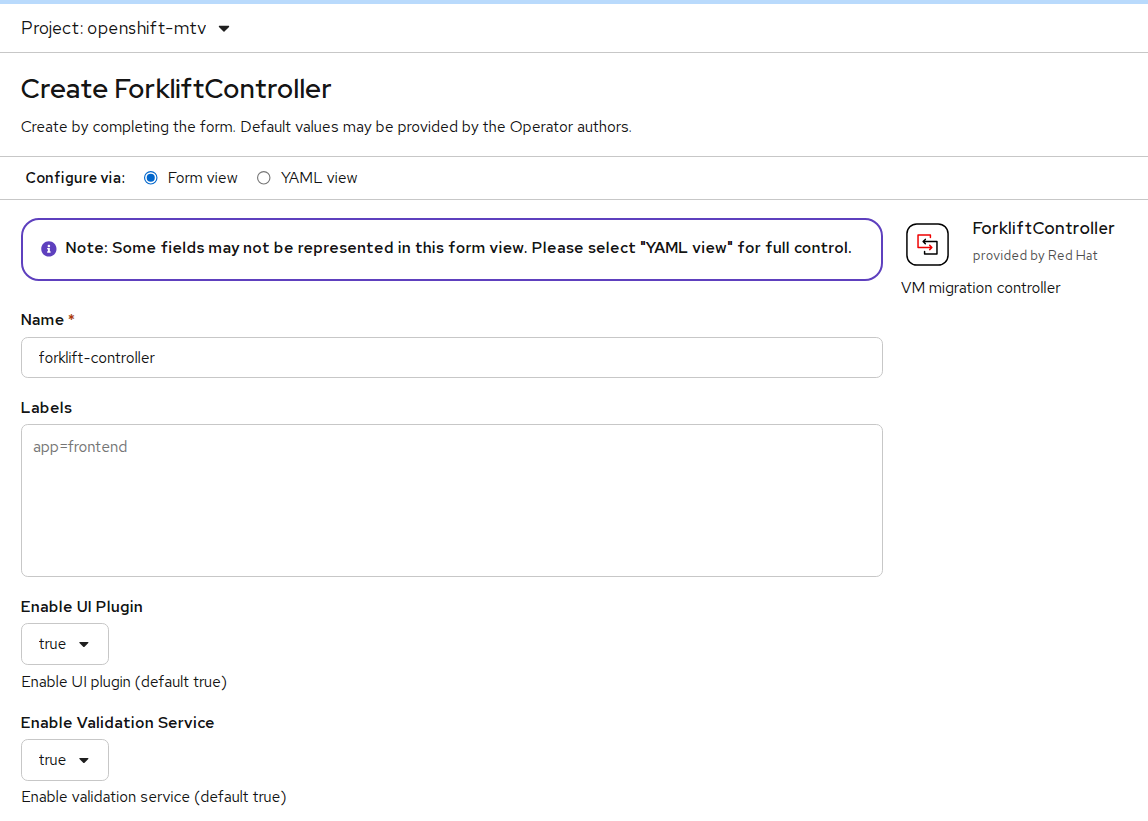
Task: Click the Labels field label
Action: point(47,408)
